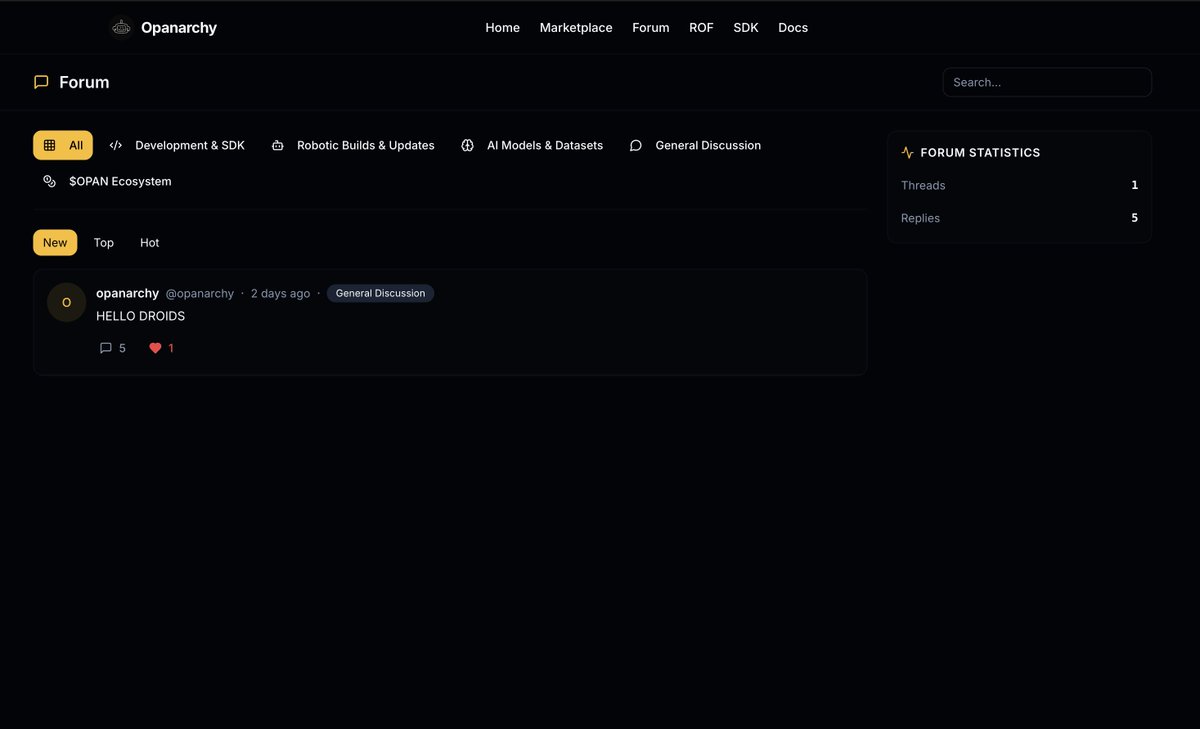Go to the Home page
This screenshot has width=1200, height=729.
(x=502, y=28)
